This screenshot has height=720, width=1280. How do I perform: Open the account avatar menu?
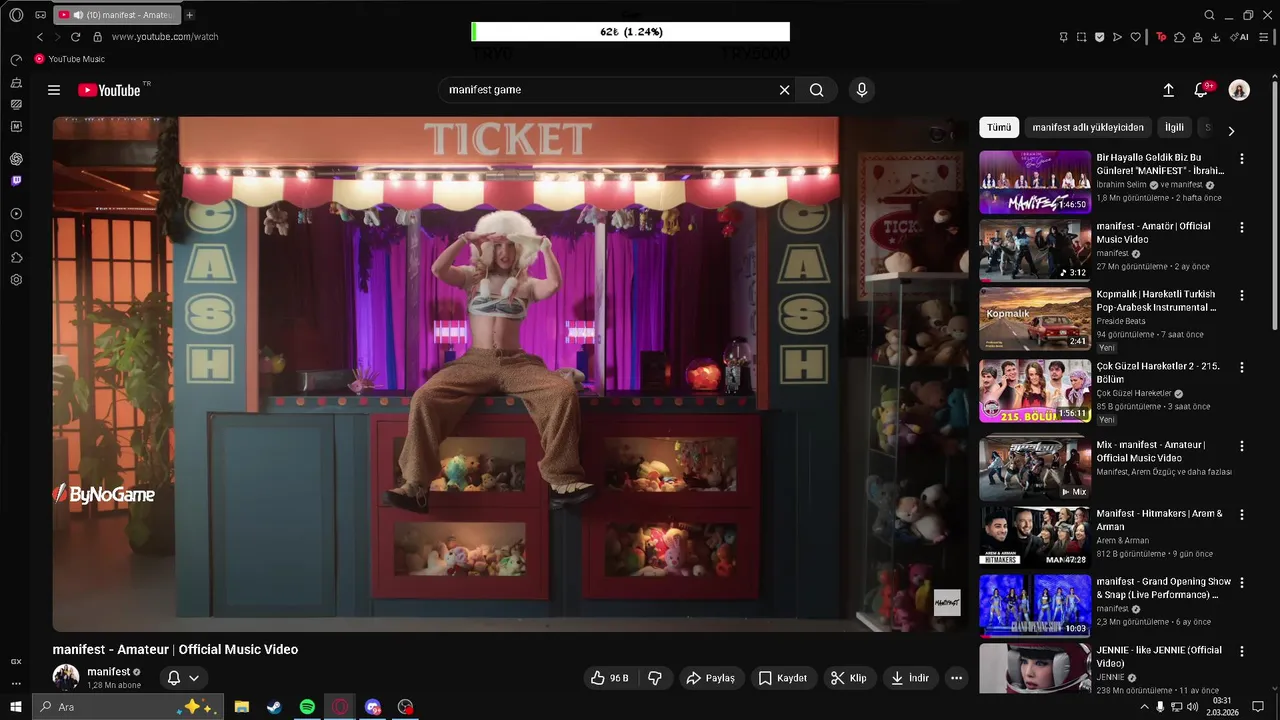coord(1239,90)
